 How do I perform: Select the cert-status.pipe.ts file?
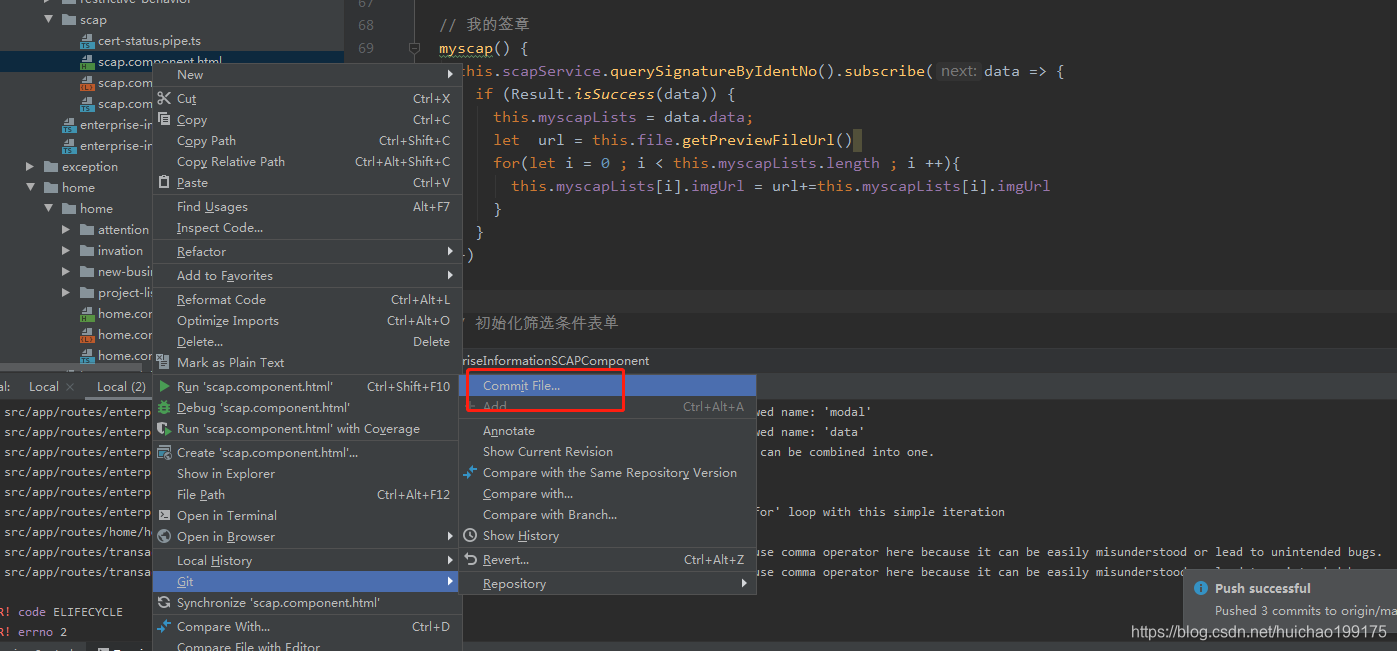pos(138,40)
